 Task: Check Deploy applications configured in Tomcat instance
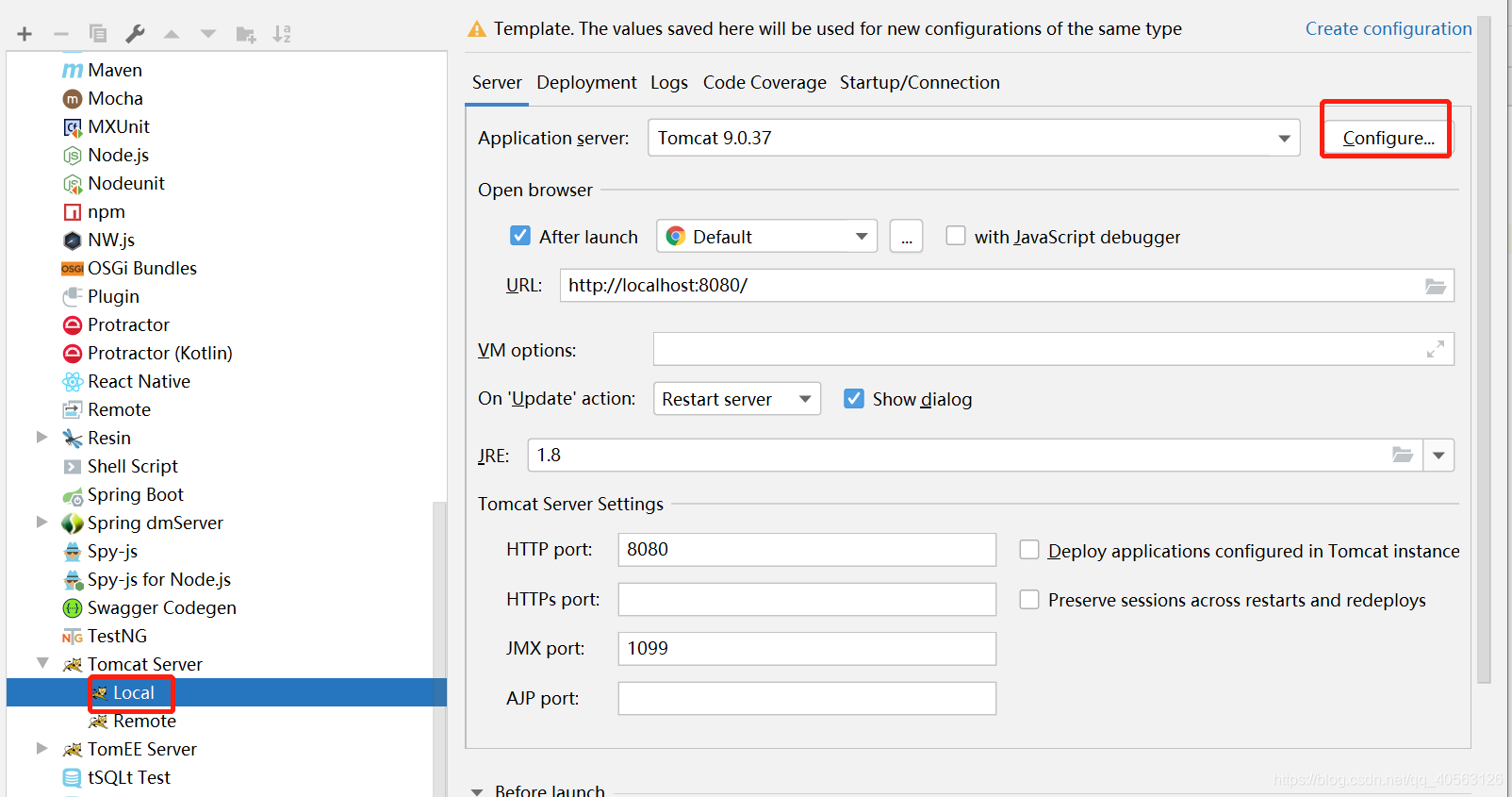pos(1029,550)
